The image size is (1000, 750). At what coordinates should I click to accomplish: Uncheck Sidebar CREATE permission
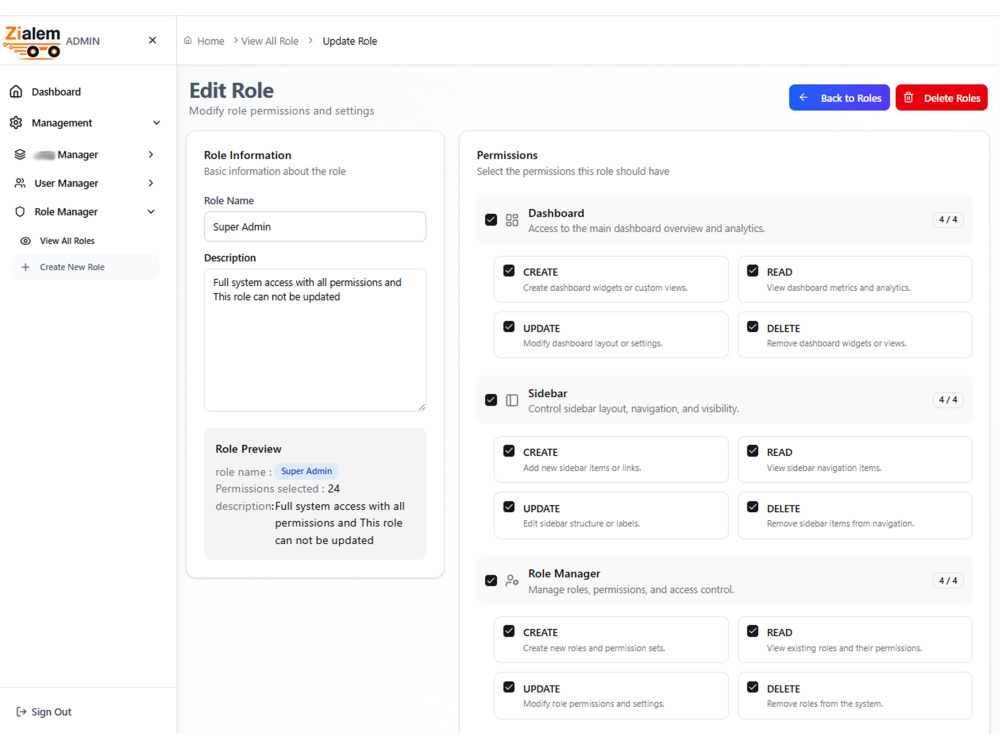pos(508,451)
